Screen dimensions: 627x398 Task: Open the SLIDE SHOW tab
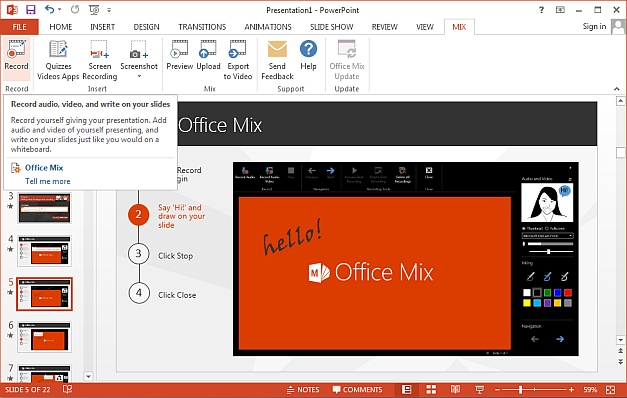[331, 27]
